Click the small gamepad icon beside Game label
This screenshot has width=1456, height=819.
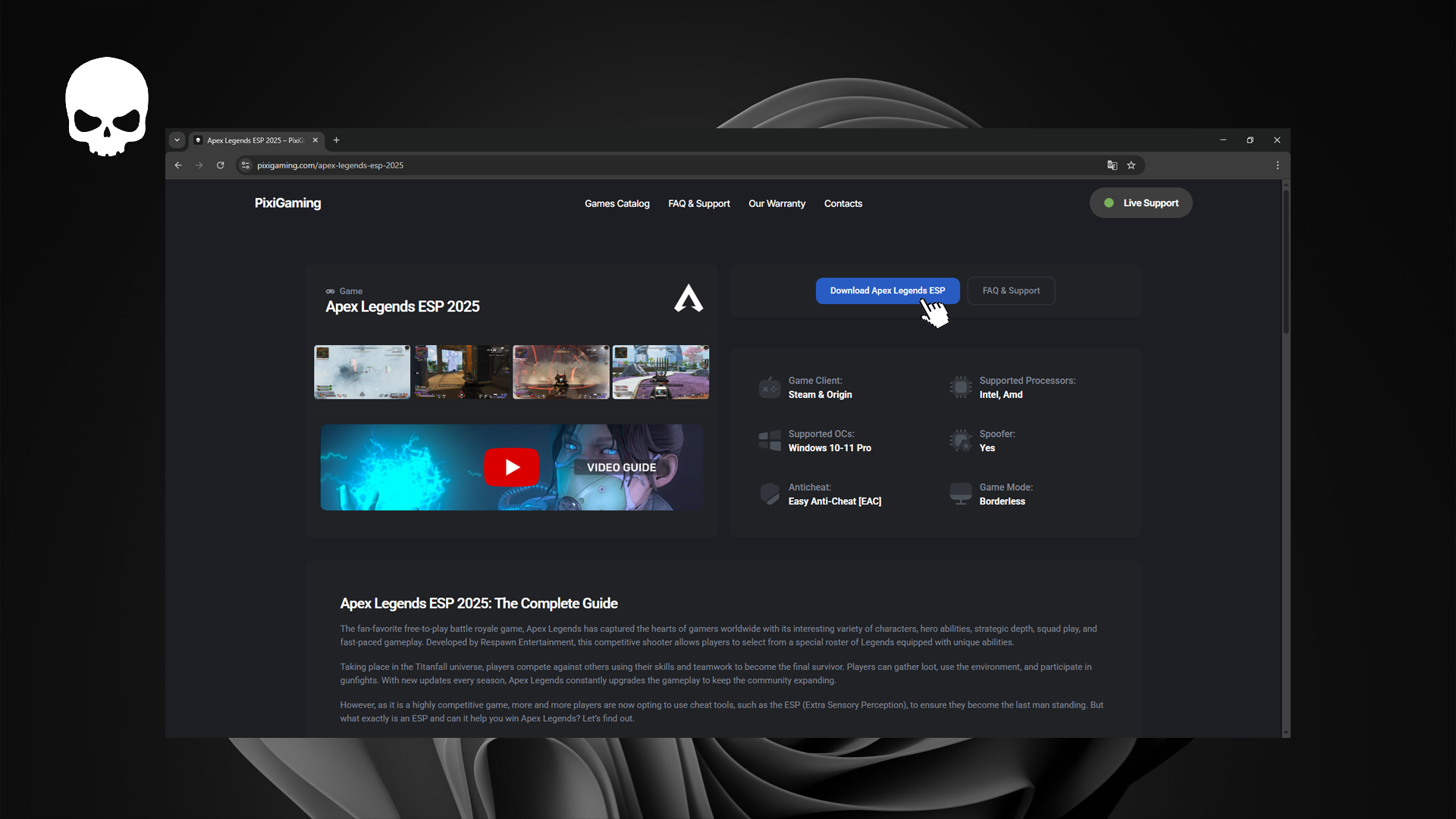coord(330,291)
